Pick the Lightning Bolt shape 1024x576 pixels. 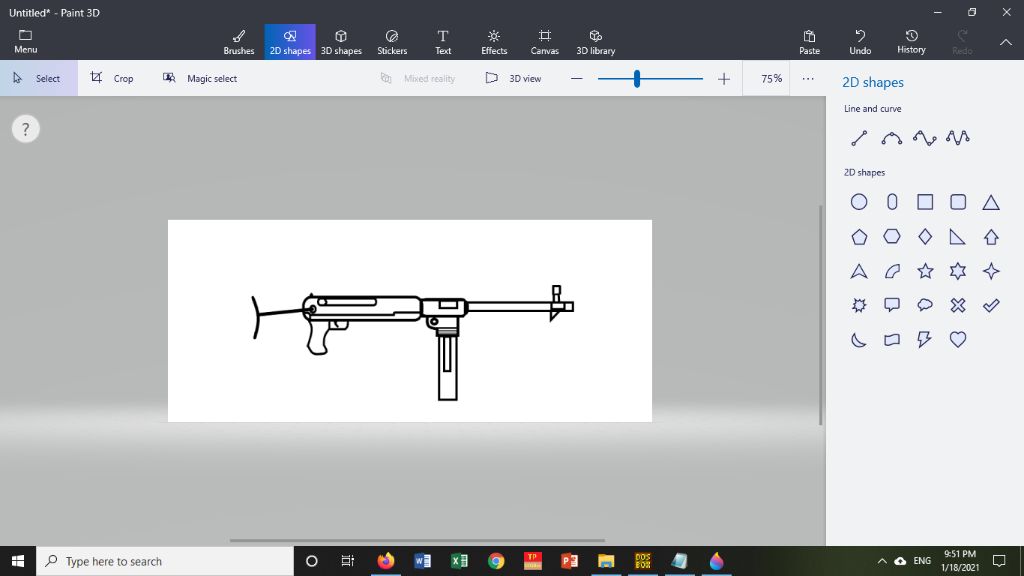coord(924,340)
